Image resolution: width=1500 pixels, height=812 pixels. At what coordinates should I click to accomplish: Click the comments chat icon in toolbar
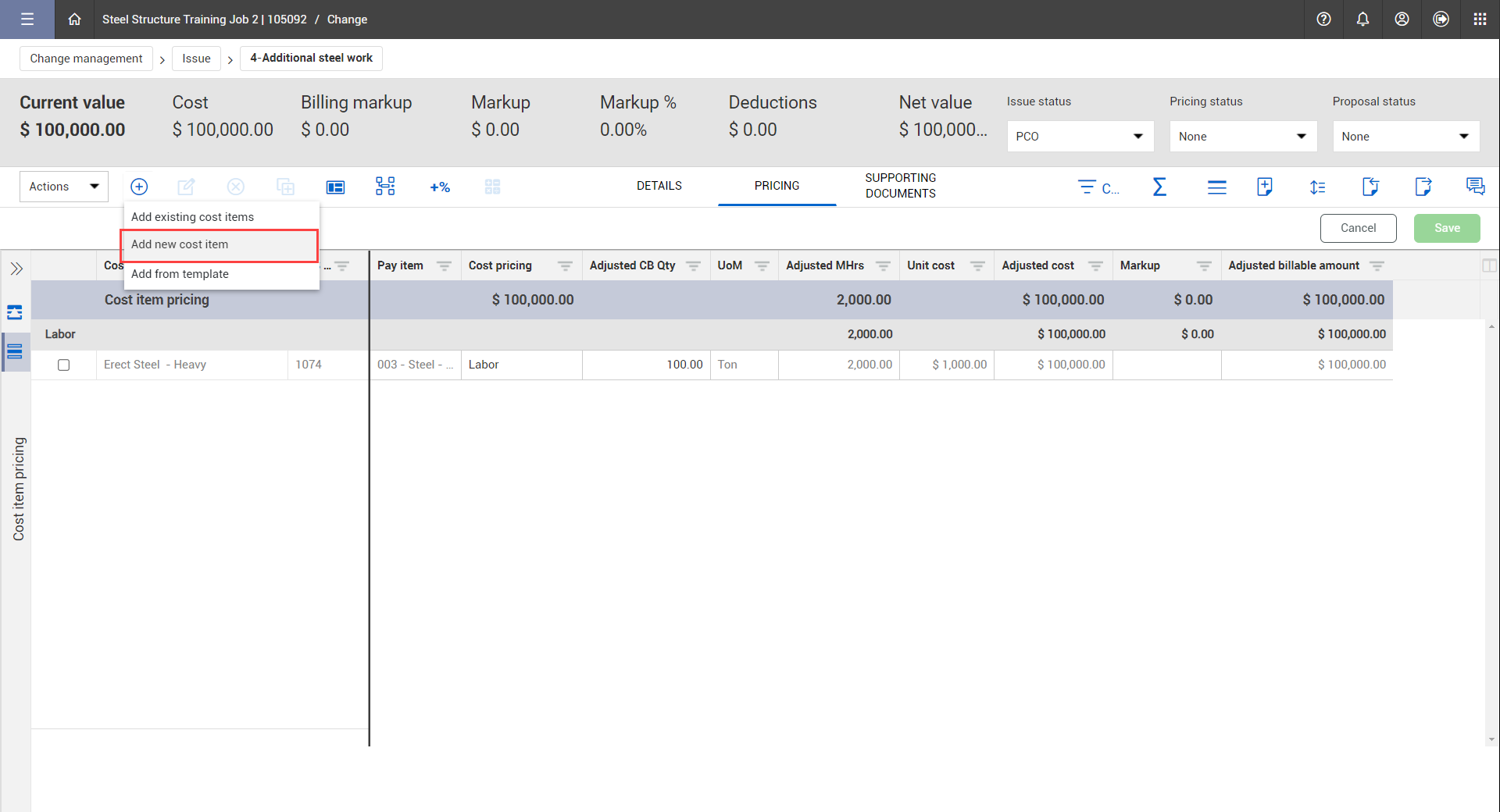point(1475,187)
